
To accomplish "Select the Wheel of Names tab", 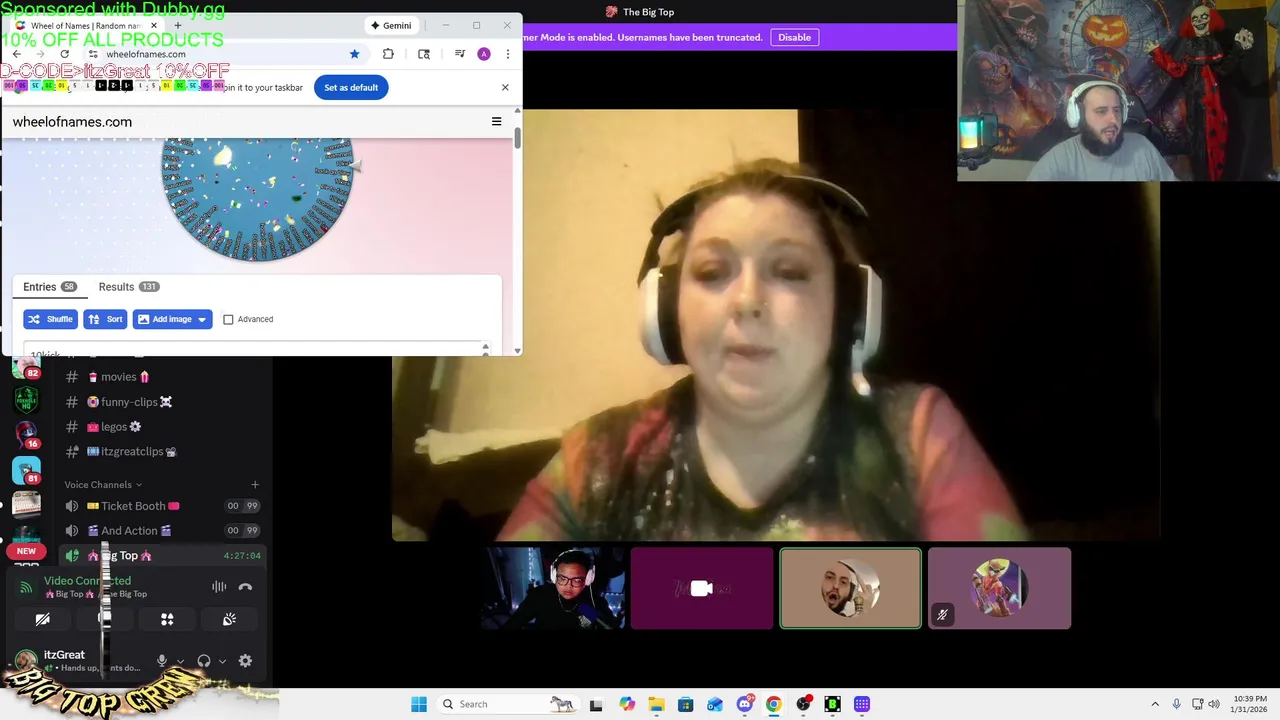I will 85,25.
